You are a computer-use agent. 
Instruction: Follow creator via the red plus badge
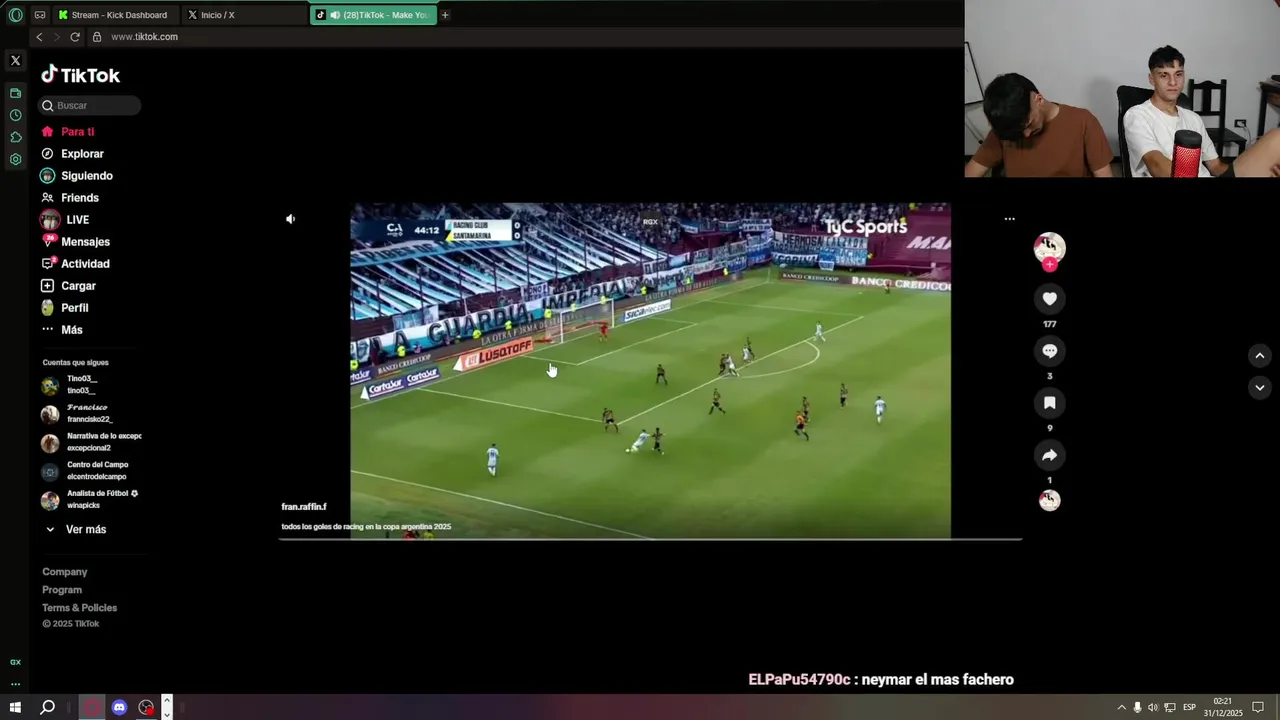[1049, 265]
